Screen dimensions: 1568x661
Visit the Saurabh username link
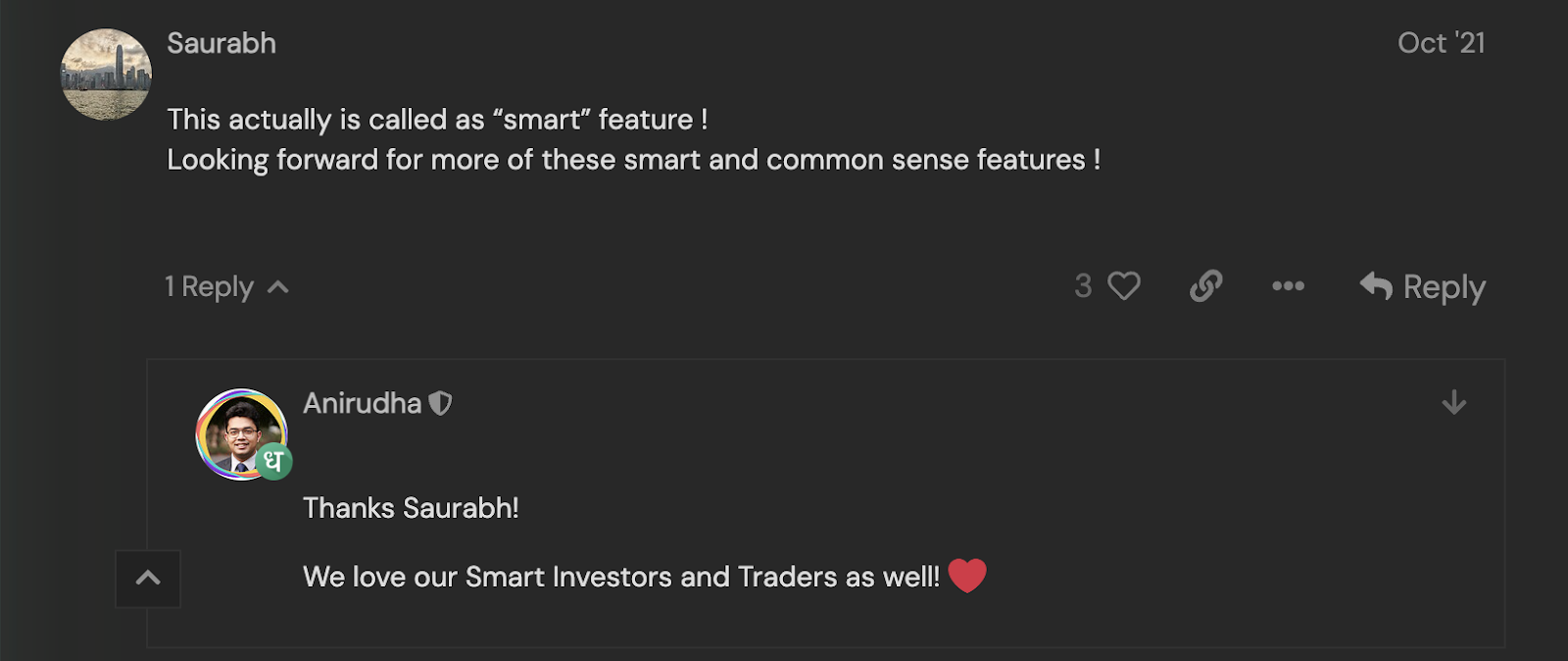pos(221,43)
